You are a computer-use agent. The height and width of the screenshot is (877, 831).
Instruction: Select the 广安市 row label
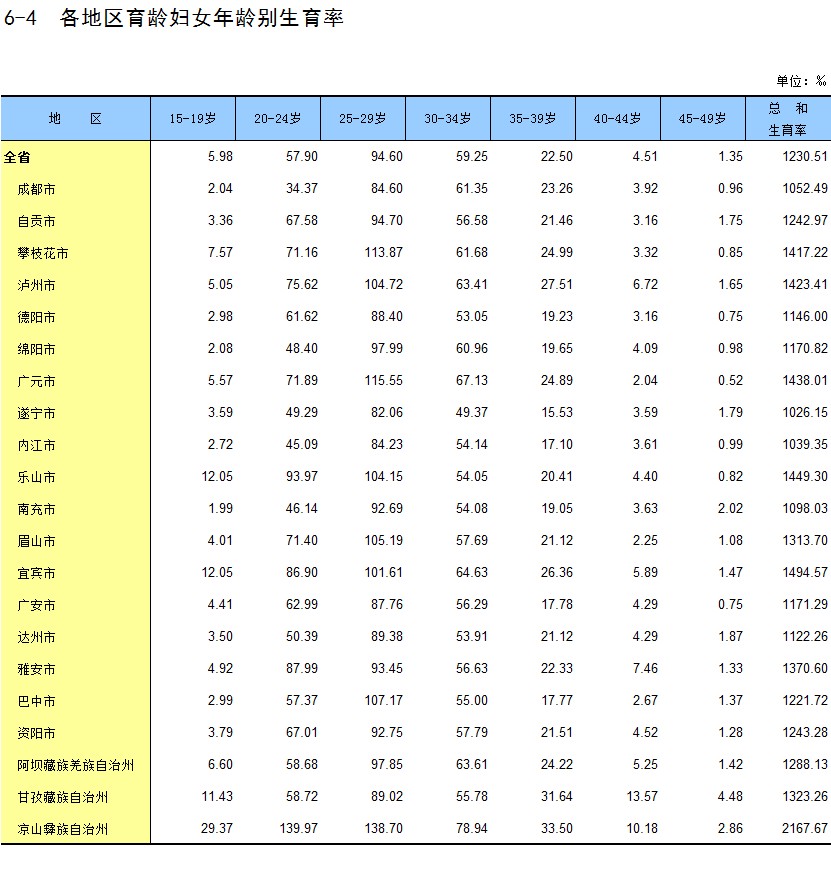coord(36,605)
